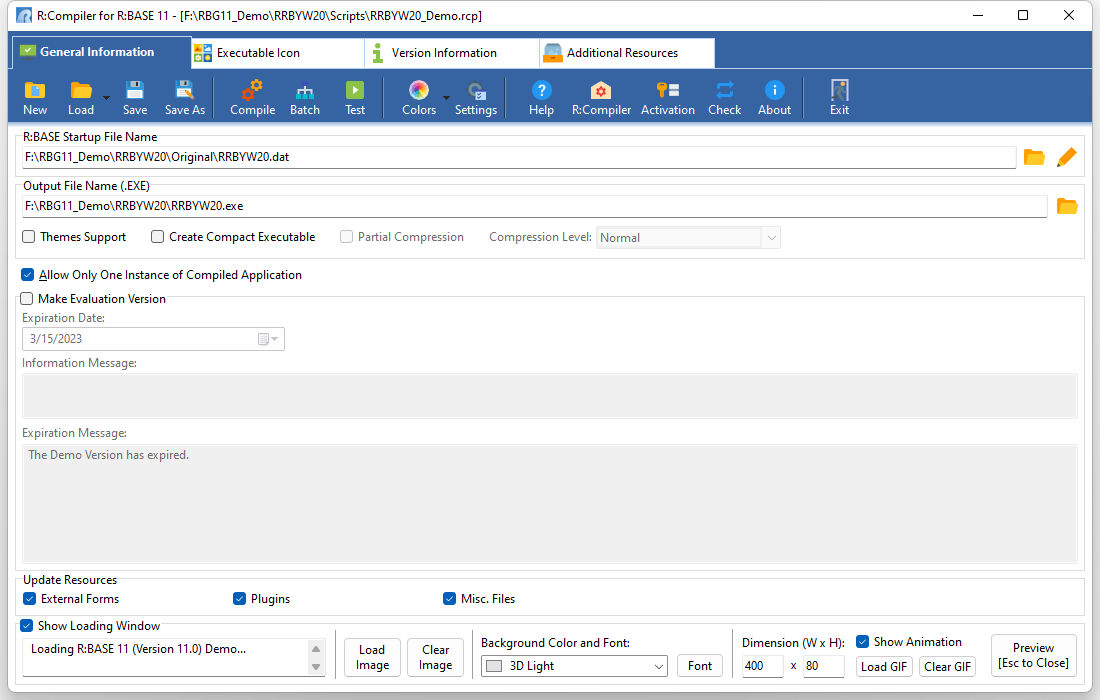
Task: Click the Load Image button
Action: 372,658
